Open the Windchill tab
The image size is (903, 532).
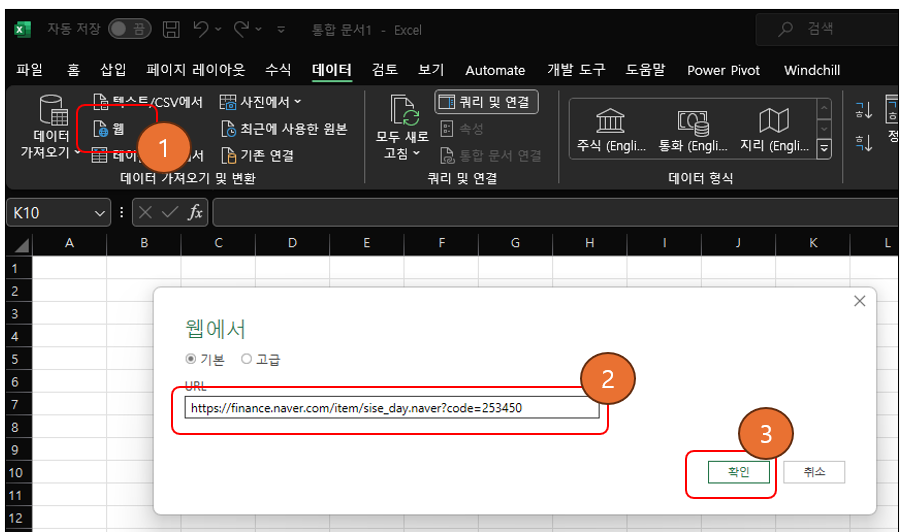(812, 71)
